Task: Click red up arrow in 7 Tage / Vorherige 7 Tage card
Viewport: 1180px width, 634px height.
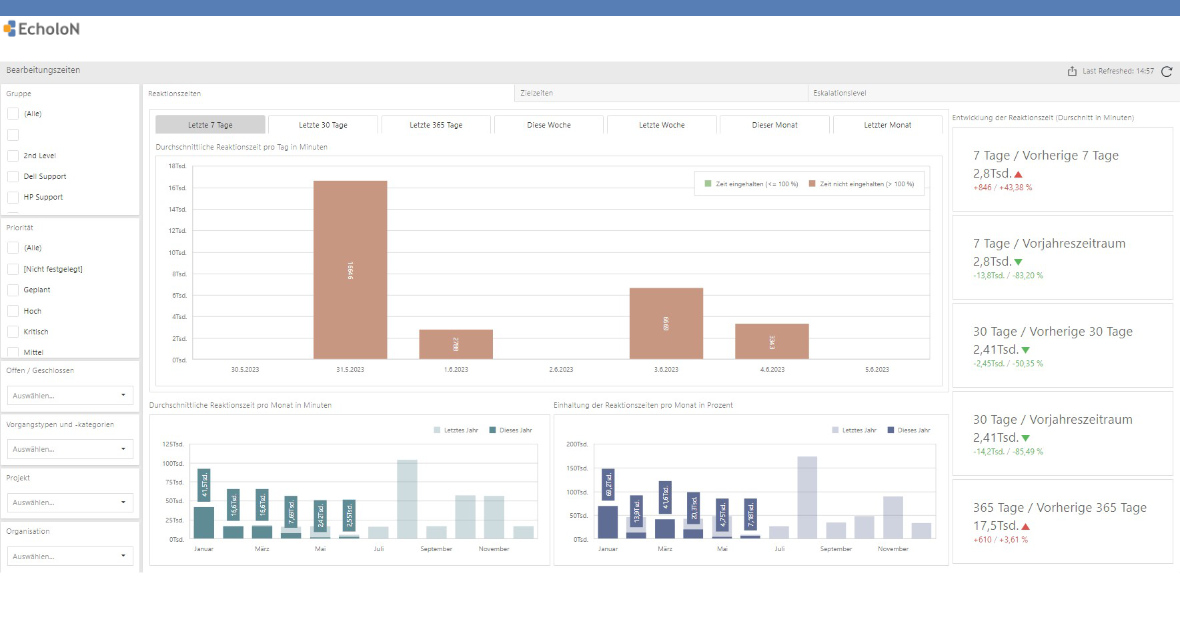Action: (1018, 174)
